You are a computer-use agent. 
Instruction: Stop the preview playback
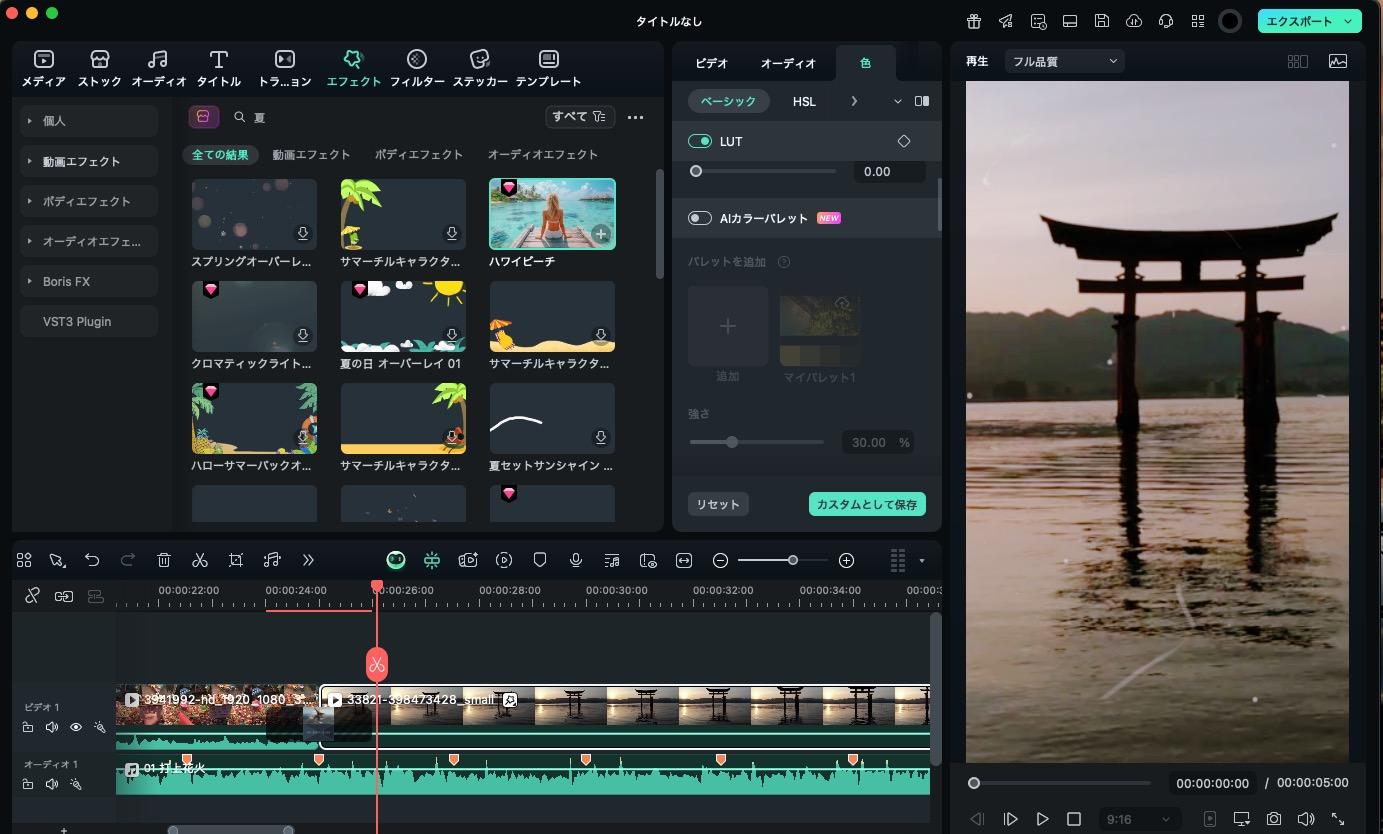click(x=1074, y=819)
